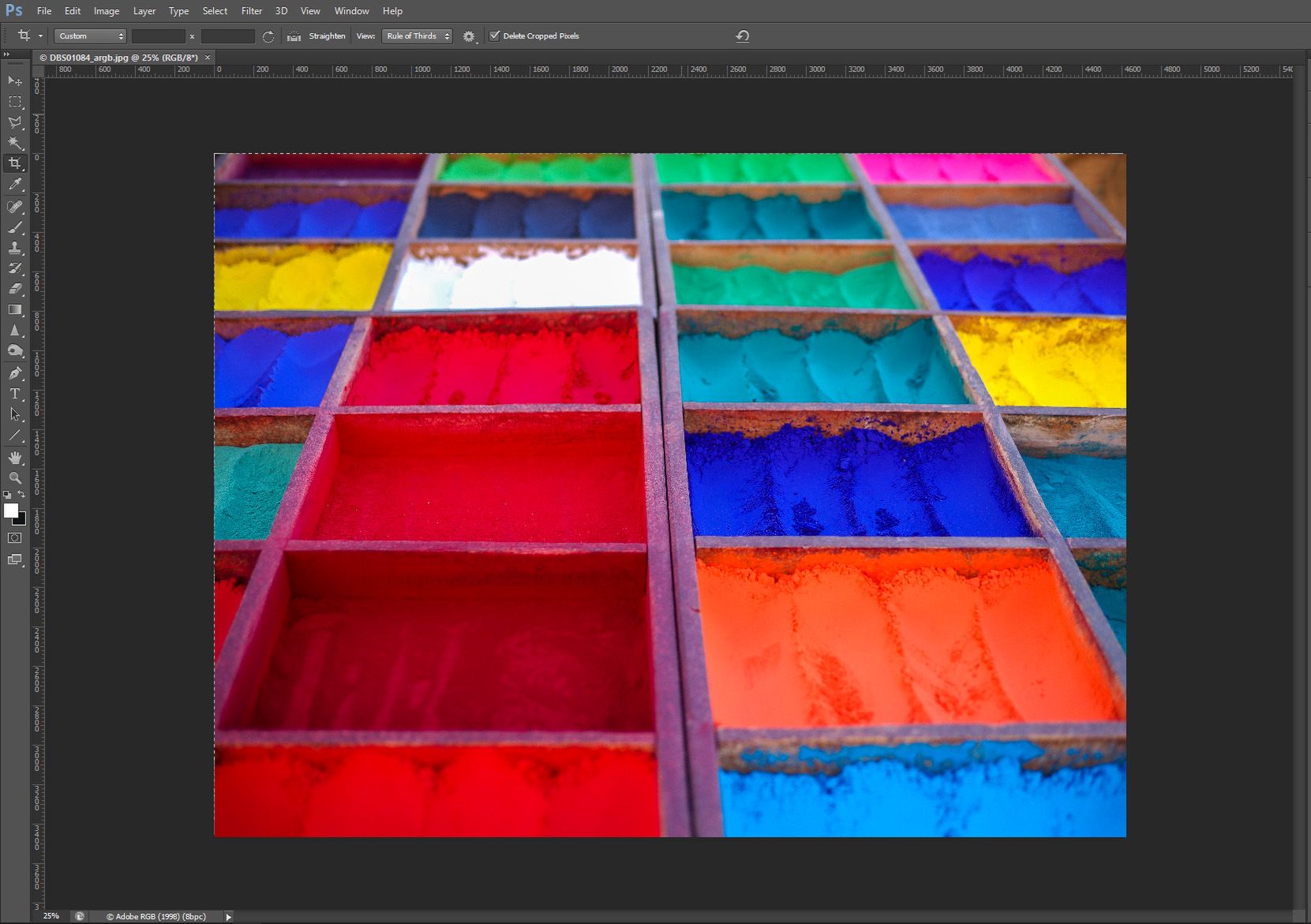
Task: Click the reset crop arrow button
Action: pyautogui.click(x=742, y=36)
